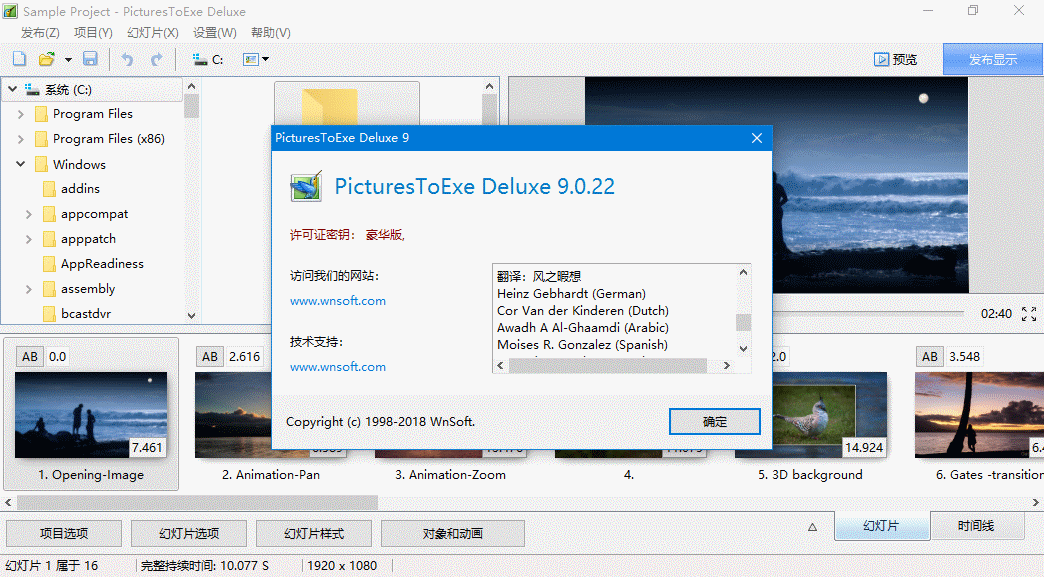Viewport: 1044px width, 577px height.
Task: Click the AB transition icon of slide 1
Action: click(30, 357)
